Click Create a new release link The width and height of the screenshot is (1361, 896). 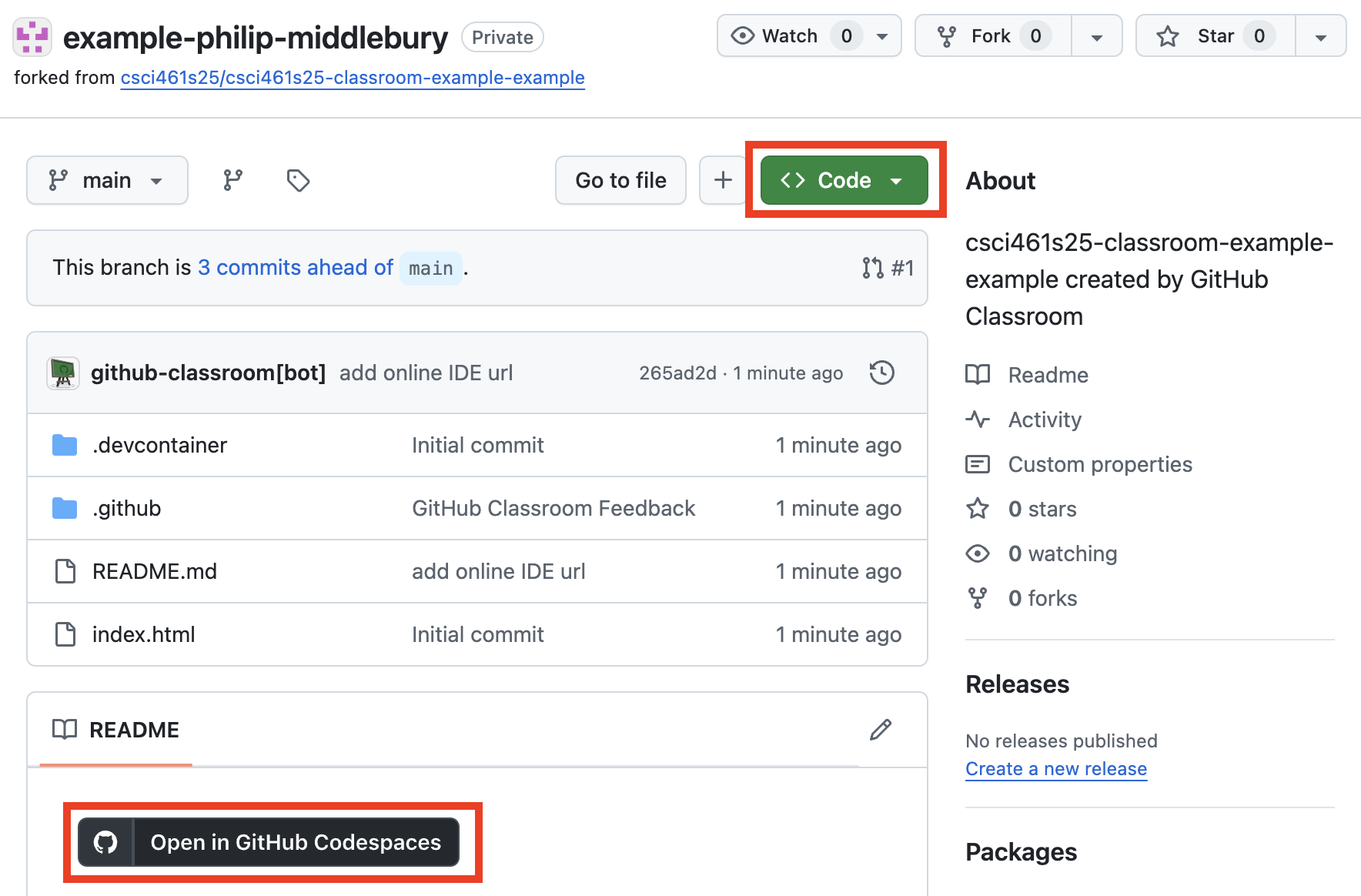pos(1056,769)
